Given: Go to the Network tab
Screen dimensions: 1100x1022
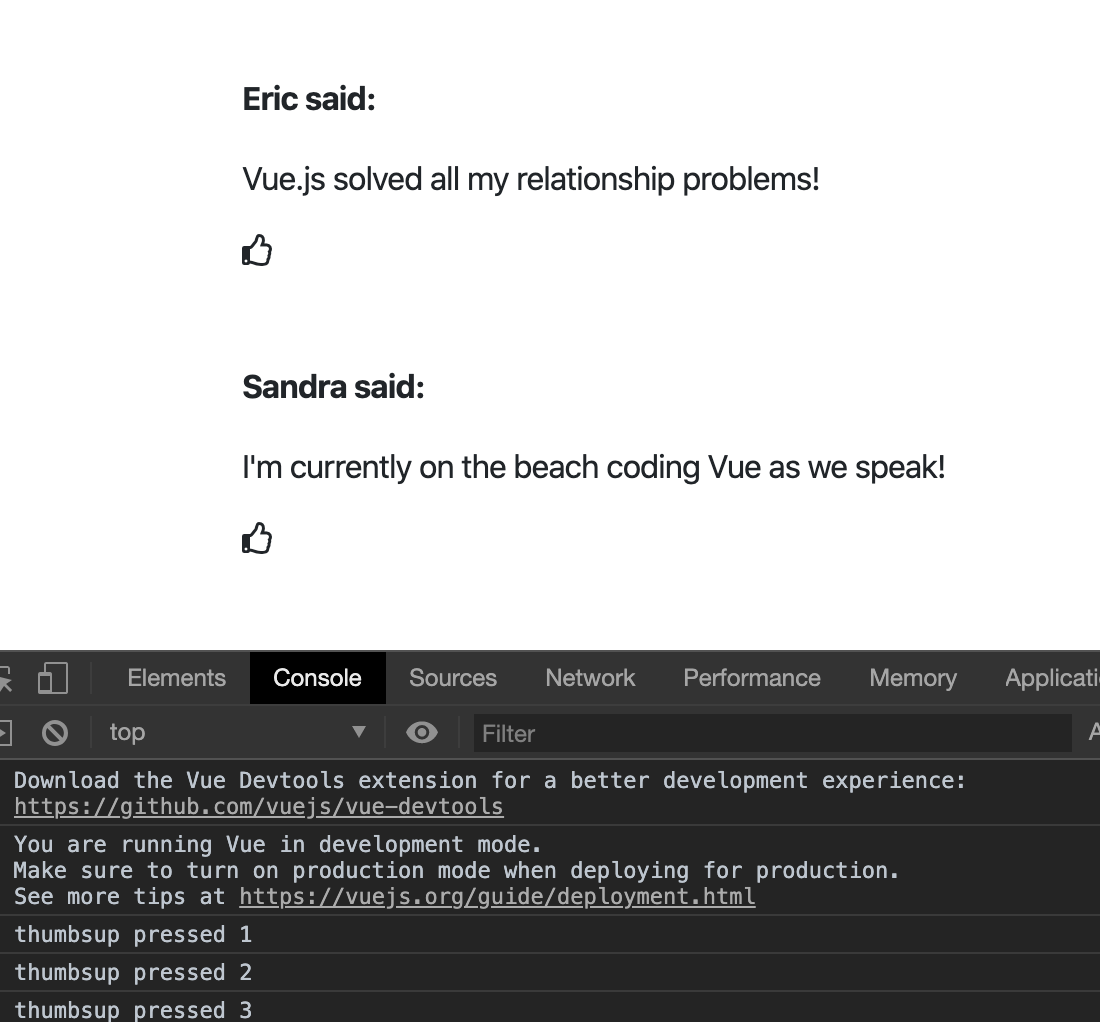Looking at the screenshot, I should click(x=590, y=678).
